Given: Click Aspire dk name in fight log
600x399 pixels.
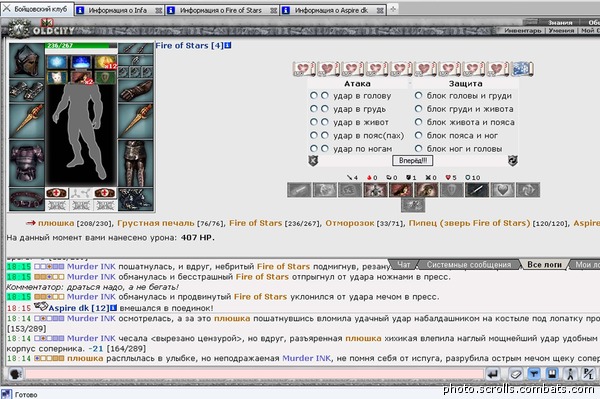Looking at the screenshot, I should click(68, 308).
